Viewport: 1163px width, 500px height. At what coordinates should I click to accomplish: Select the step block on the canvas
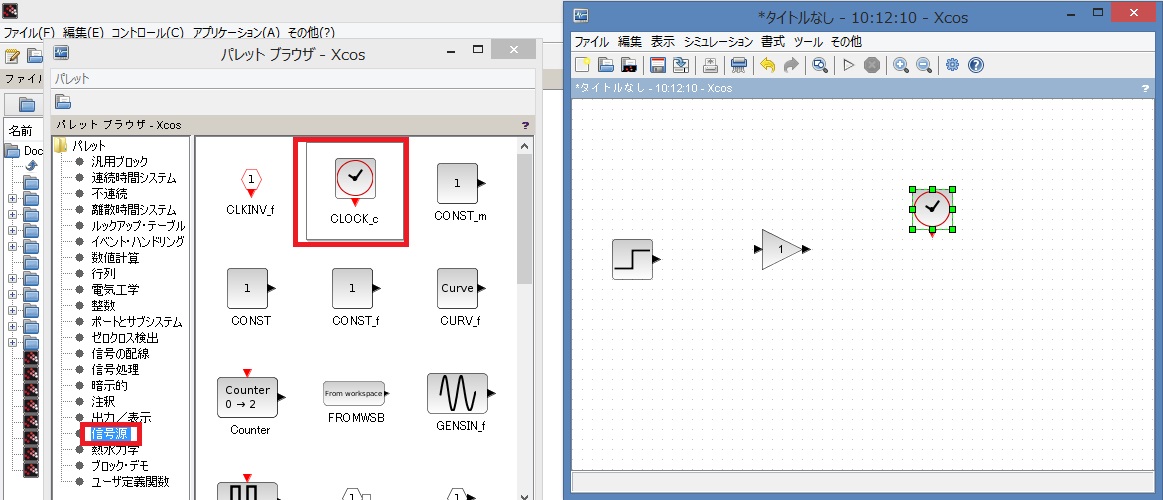[x=634, y=260]
